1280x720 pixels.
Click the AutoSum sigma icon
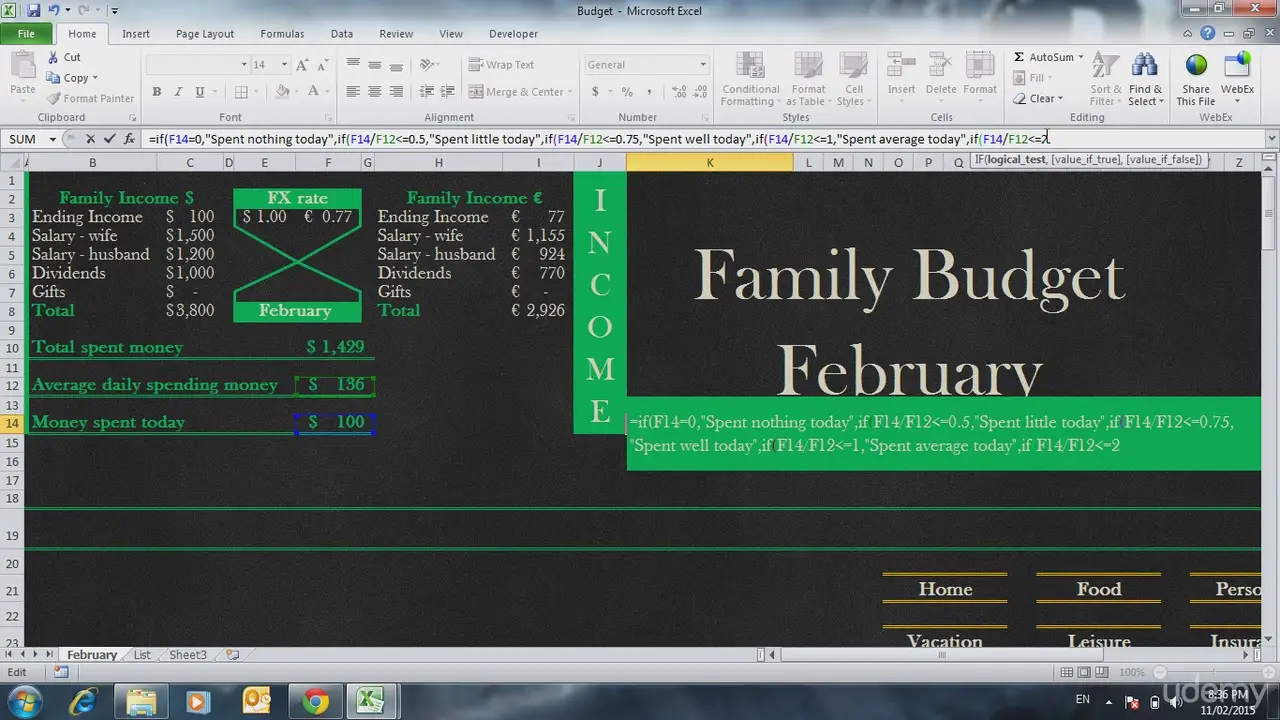pyautogui.click(x=1019, y=58)
